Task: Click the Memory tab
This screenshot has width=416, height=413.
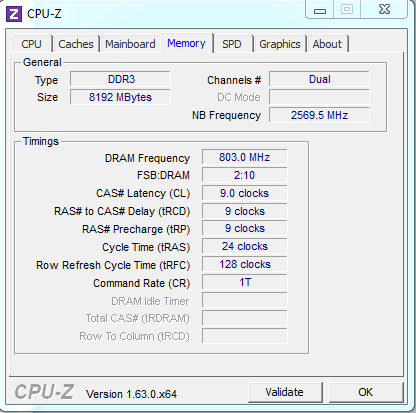Action: point(187,43)
